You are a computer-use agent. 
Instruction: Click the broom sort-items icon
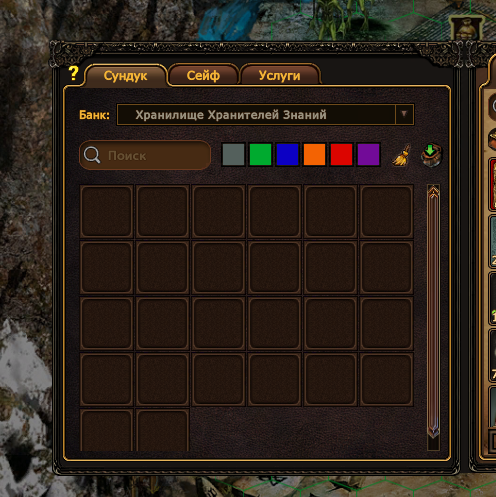tap(401, 155)
